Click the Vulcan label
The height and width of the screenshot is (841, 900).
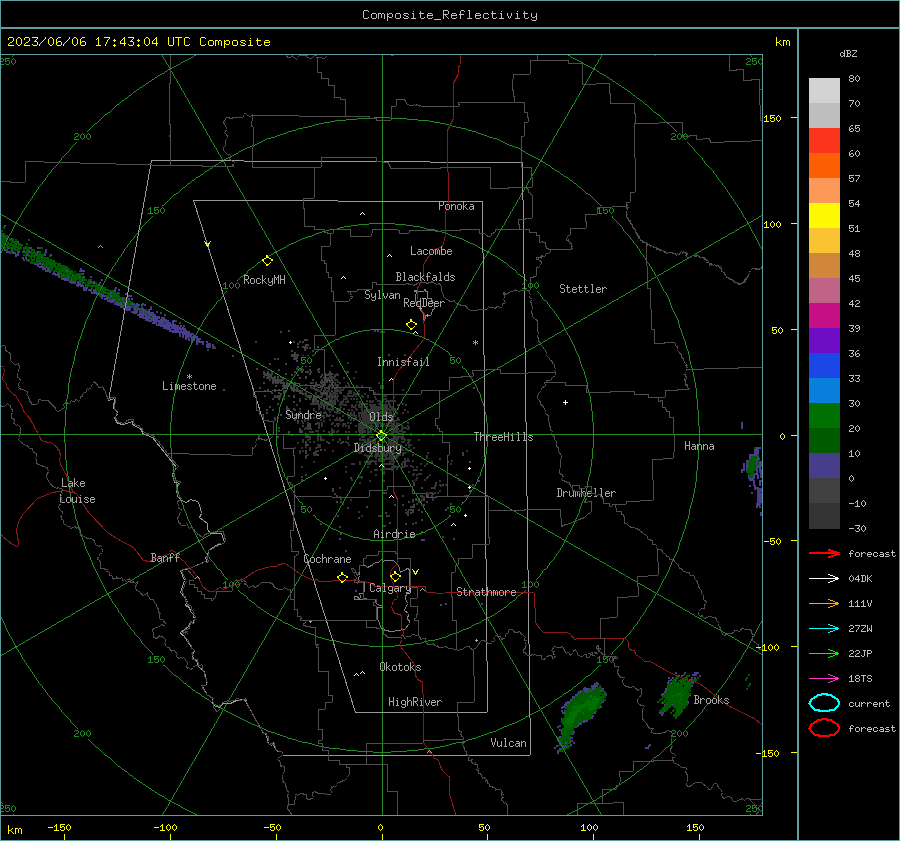[x=508, y=743]
